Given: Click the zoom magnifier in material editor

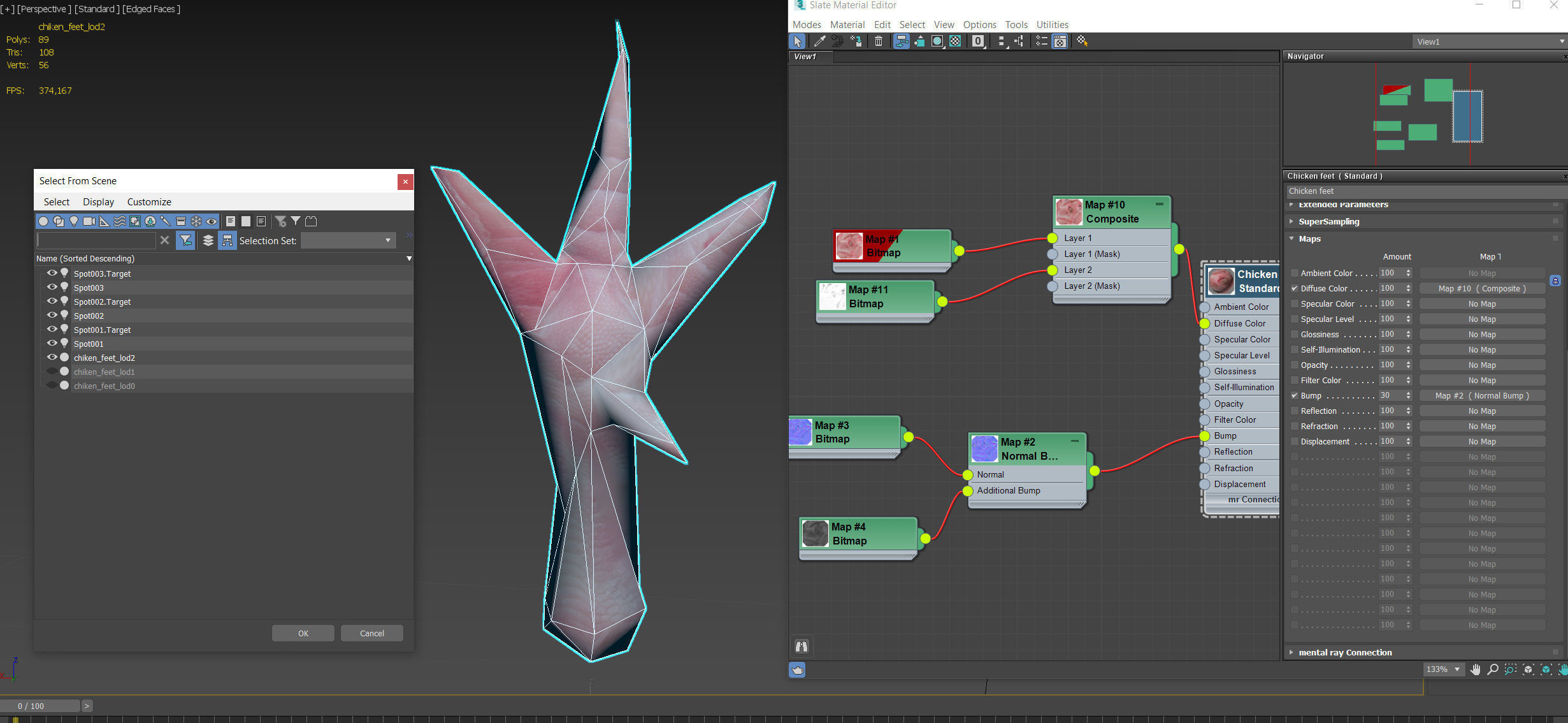Looking at the screenshot, I should coord(1492,669).
